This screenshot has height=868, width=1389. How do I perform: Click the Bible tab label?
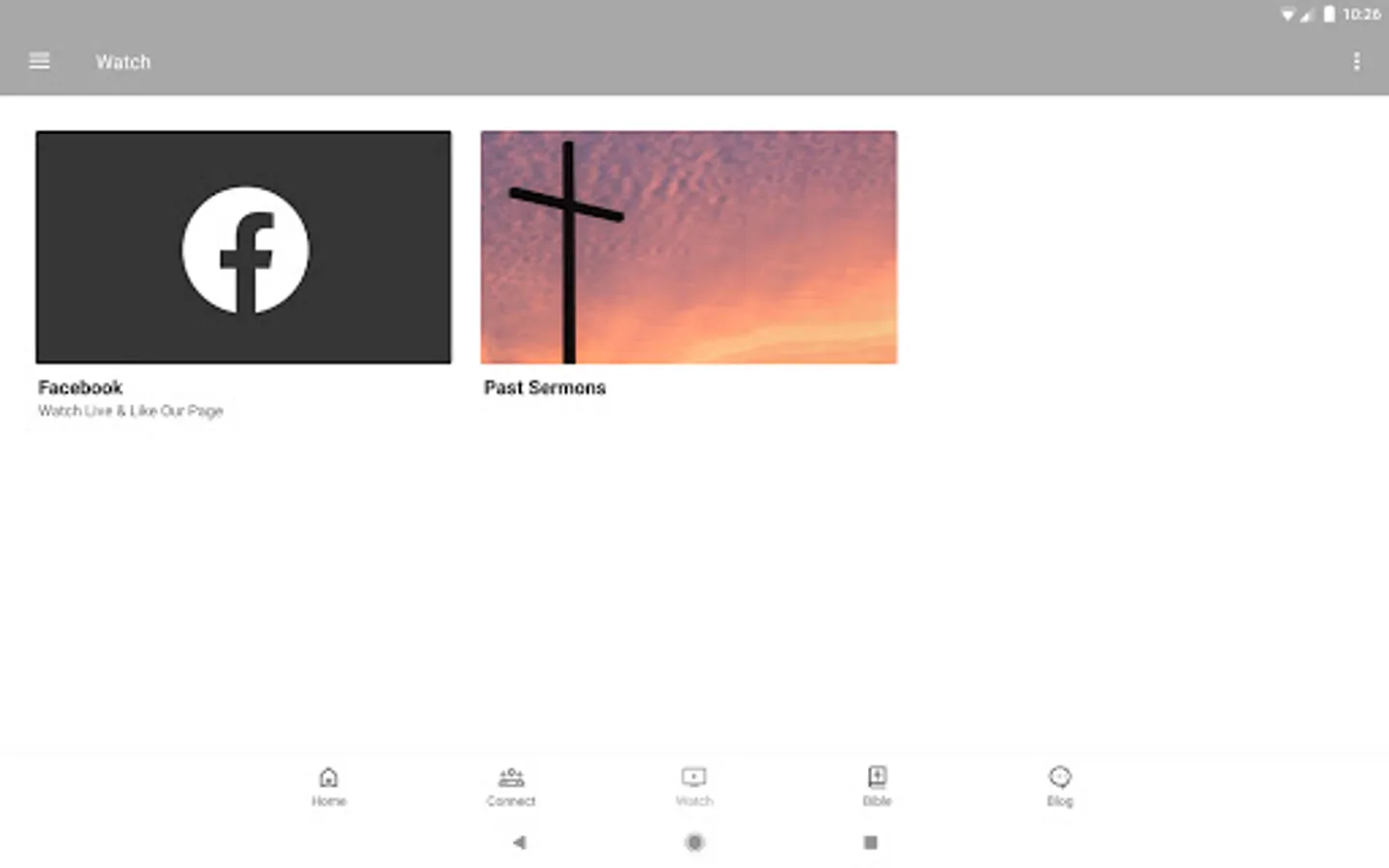click(877, 801)
